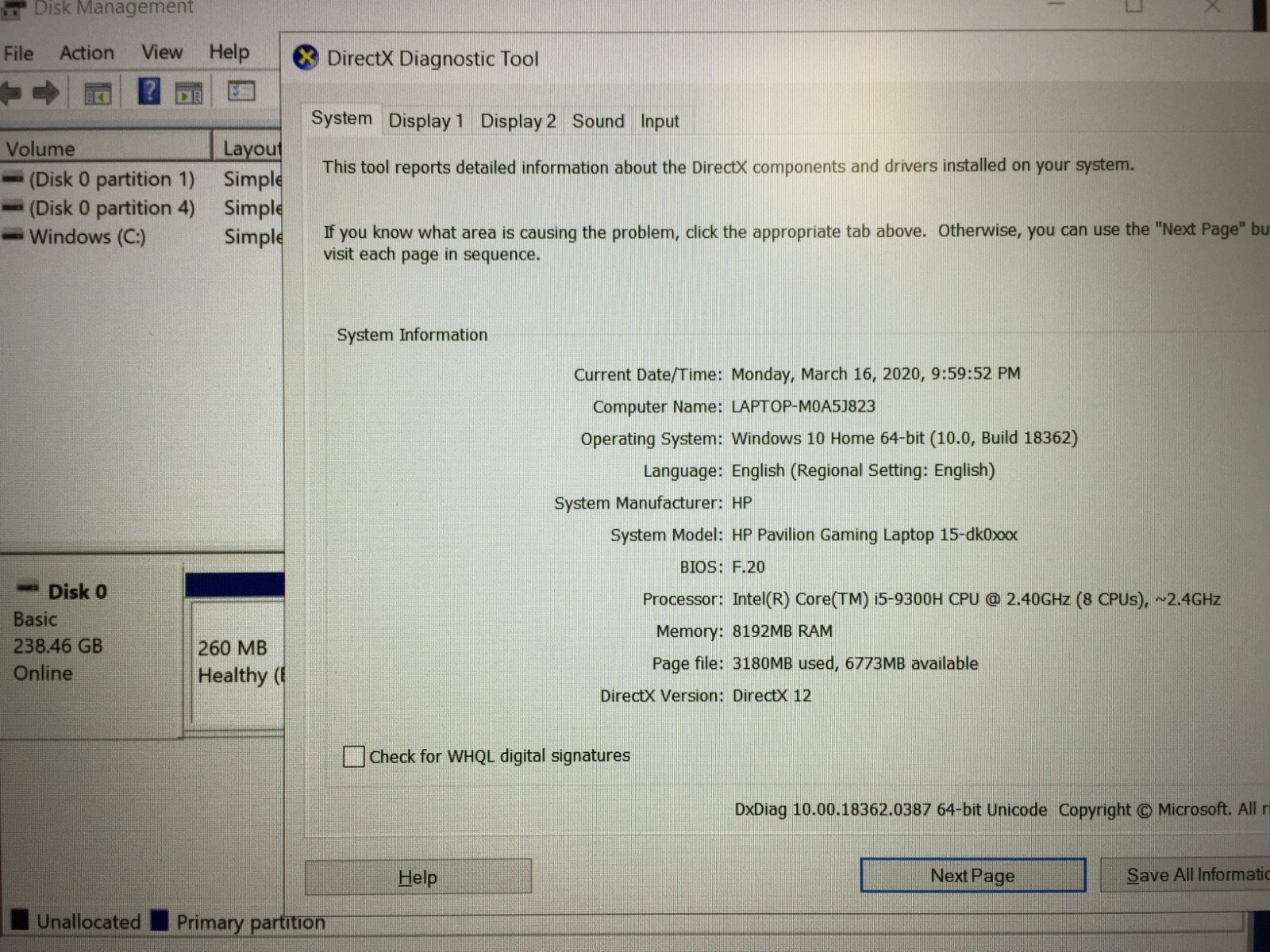Open the Action menu in Disk Management
The image size is (1270, 952).
[87, 52]
